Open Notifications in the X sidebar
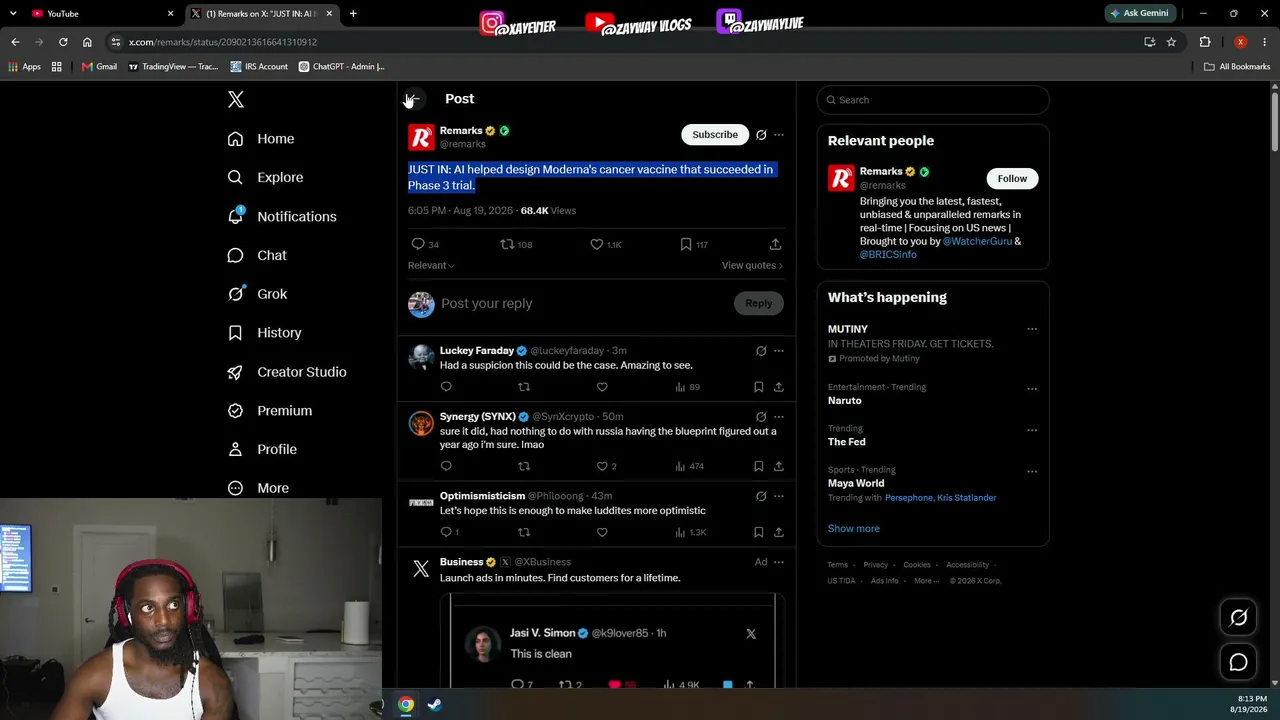 coord(282,216)
